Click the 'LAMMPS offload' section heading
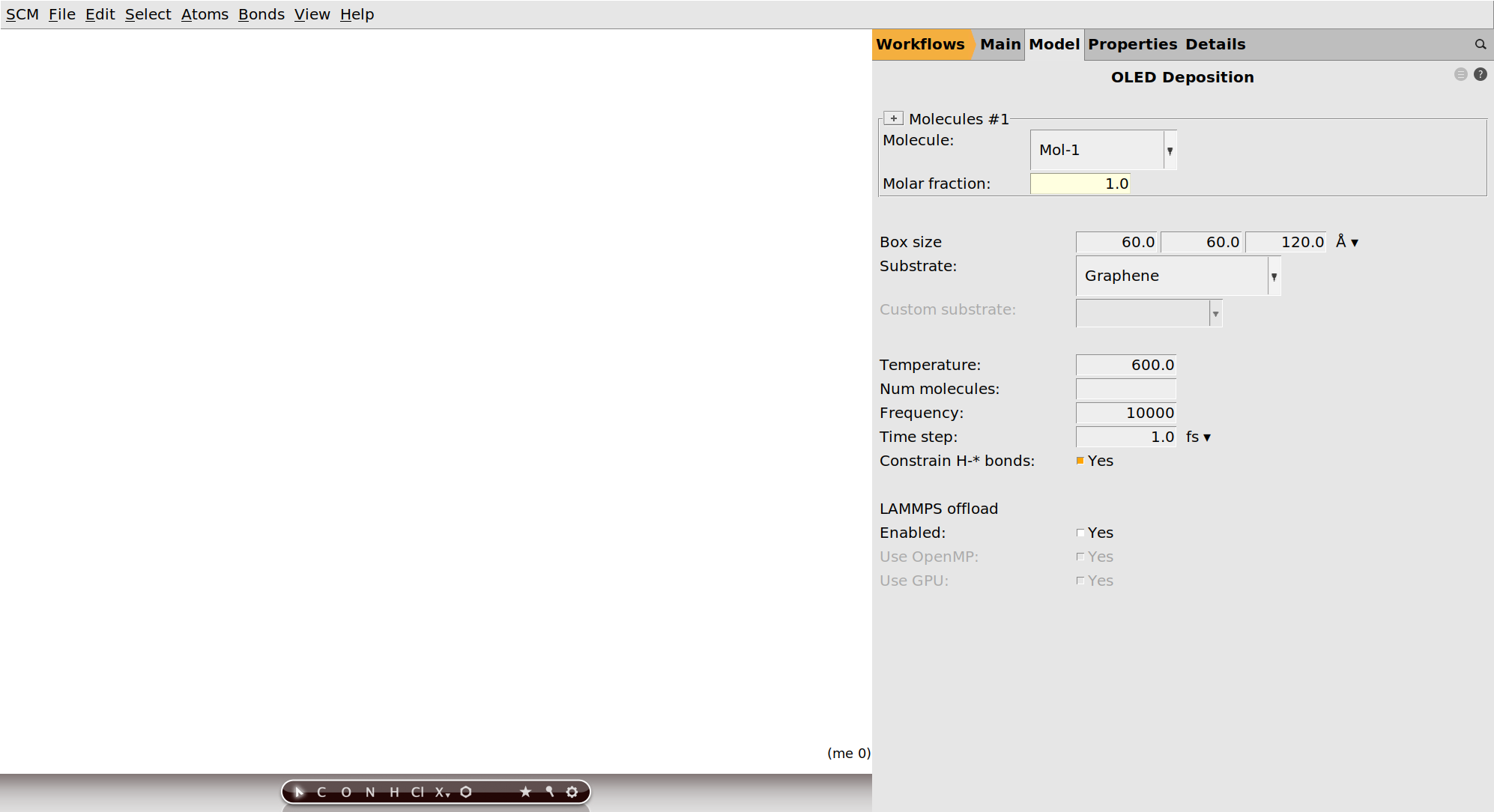 click(x=939, y=509)
